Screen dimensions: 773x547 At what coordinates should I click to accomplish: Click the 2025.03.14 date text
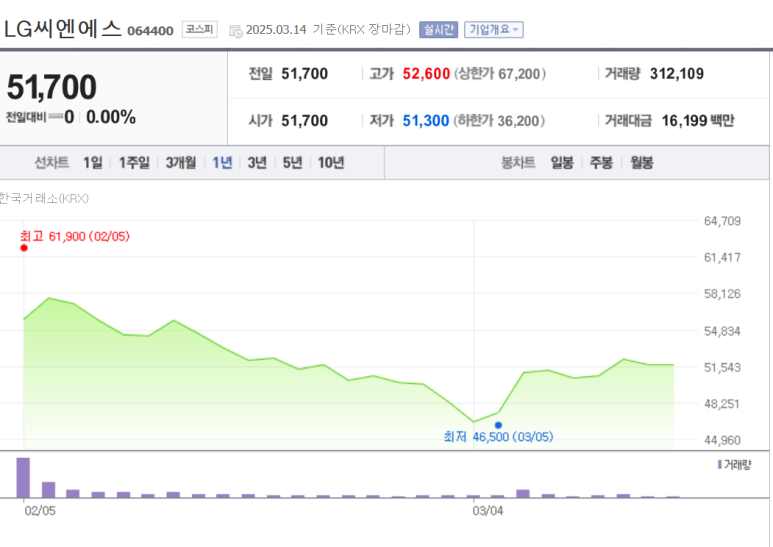(276, 30)
